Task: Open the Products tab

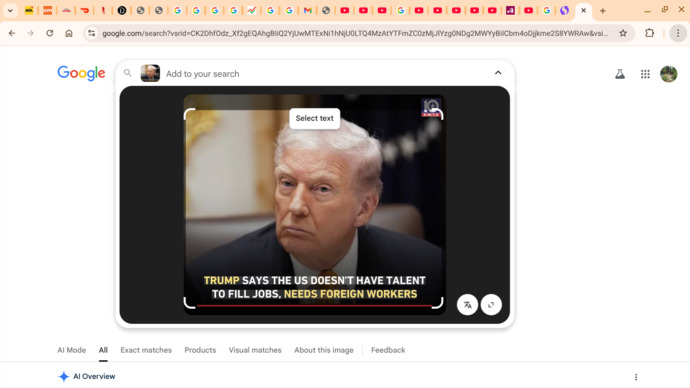Action: click(200, 350)
